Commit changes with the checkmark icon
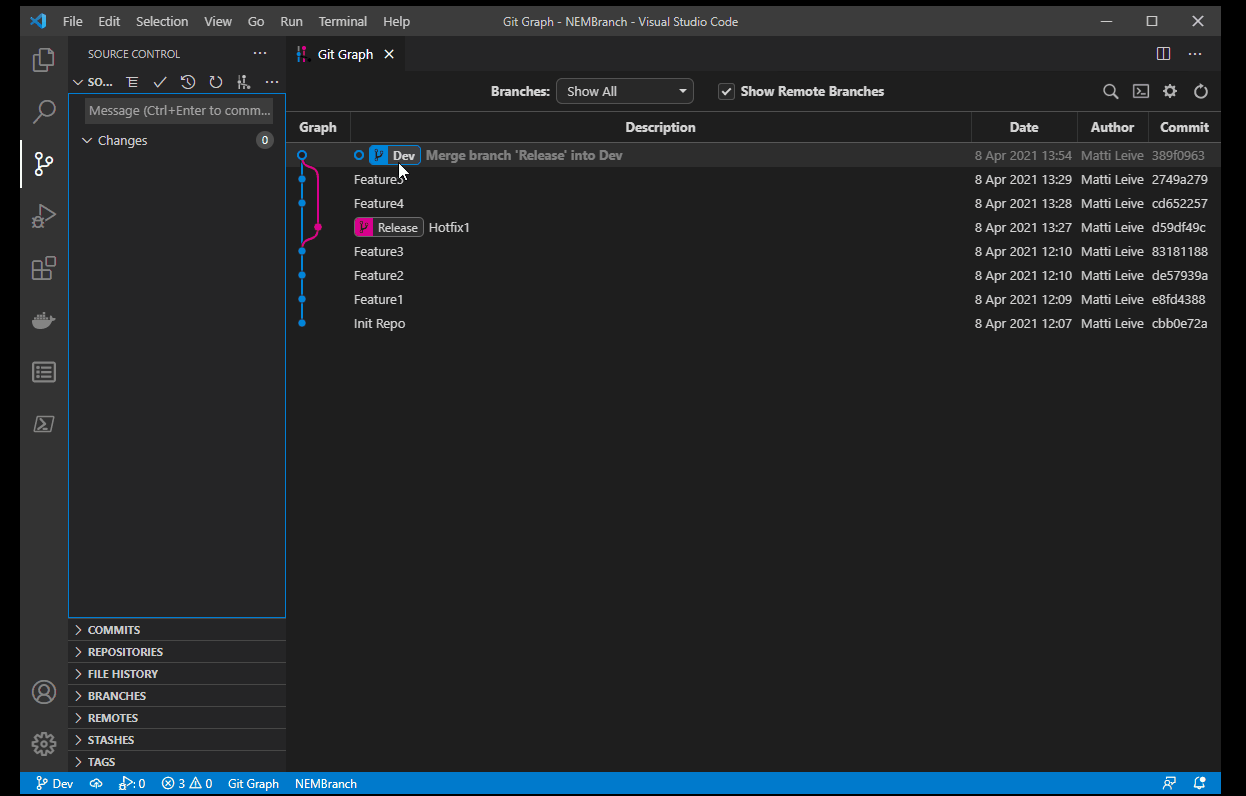The width and height of the screenshot is (1246, 796). click(x=160, y=82)
